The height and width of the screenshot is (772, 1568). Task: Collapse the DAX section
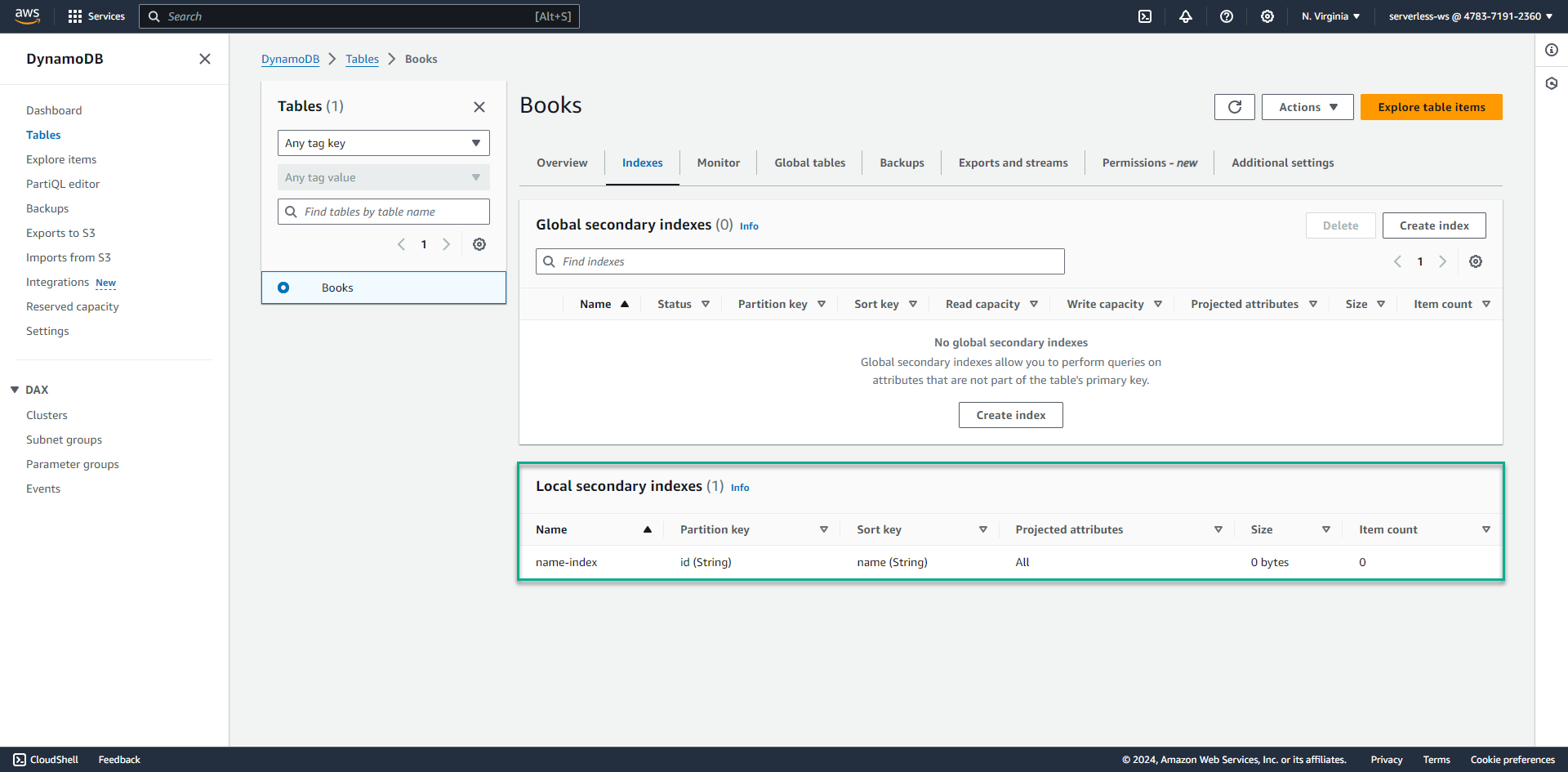15,390
